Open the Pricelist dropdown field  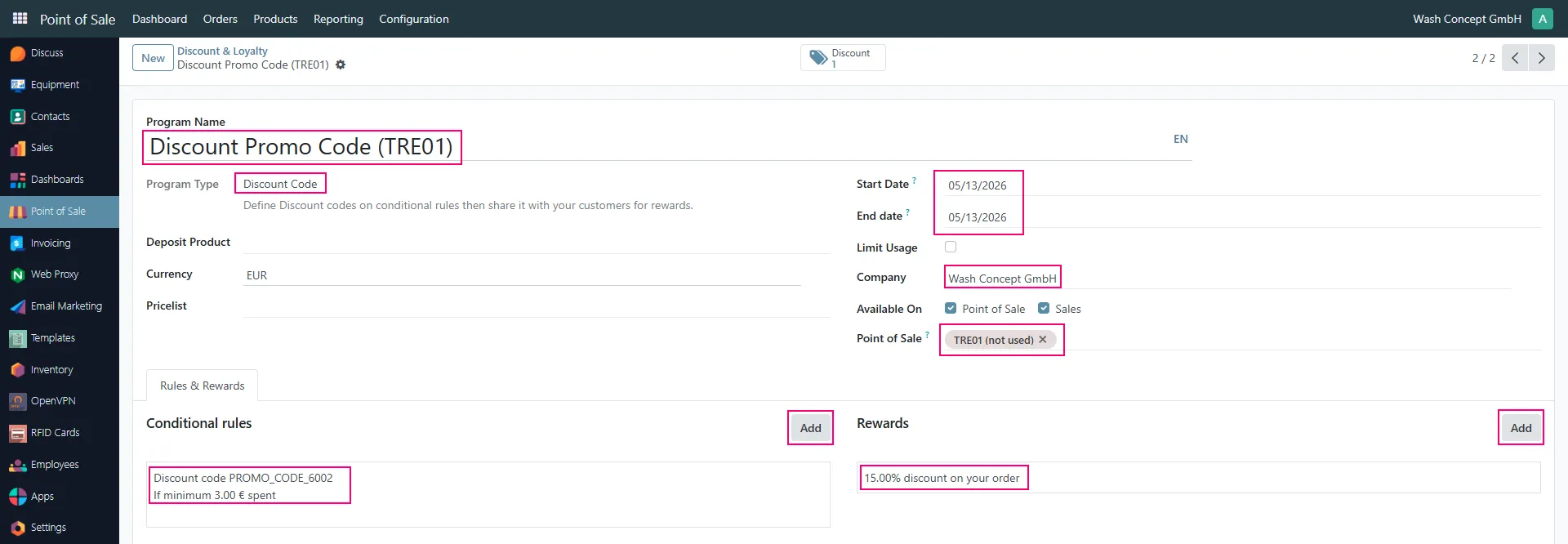[x=537, y=306]
